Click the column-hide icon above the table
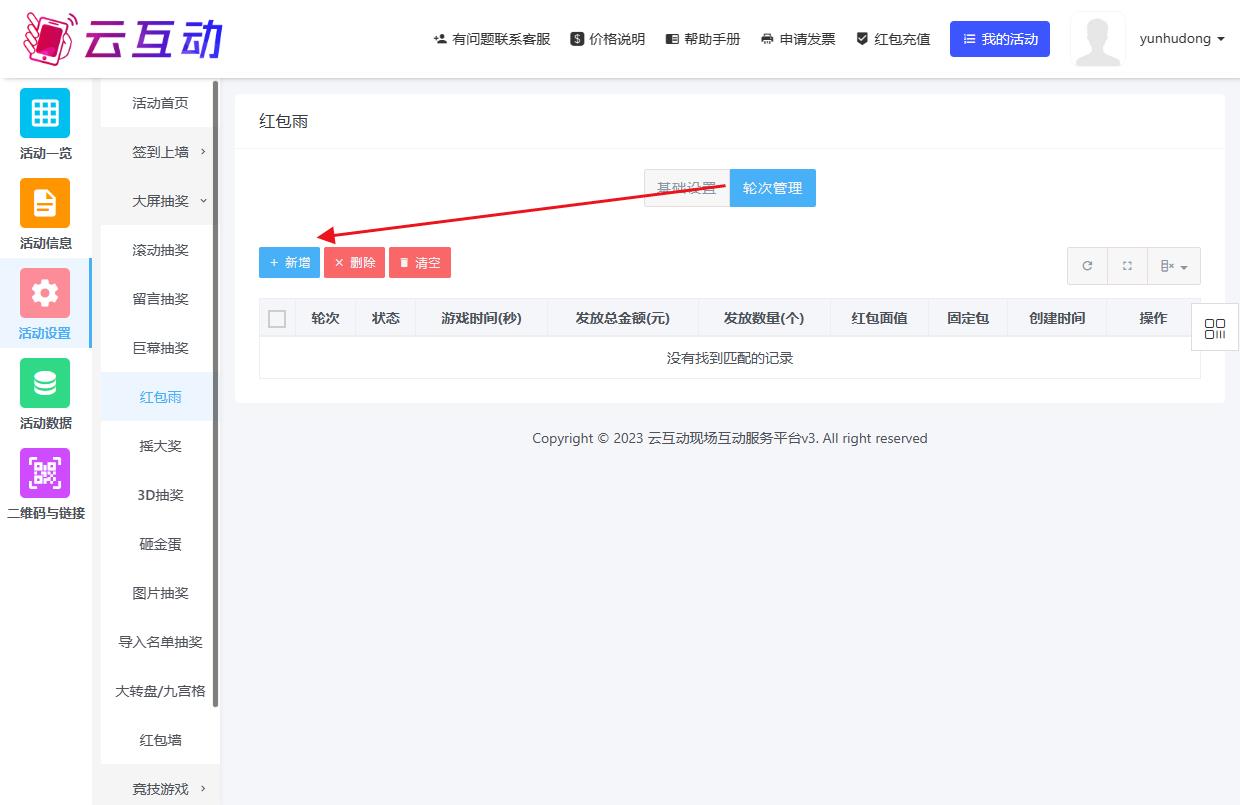This screenshot has height=805, width=1240. pyautogui.click(x=1174, y=265)
